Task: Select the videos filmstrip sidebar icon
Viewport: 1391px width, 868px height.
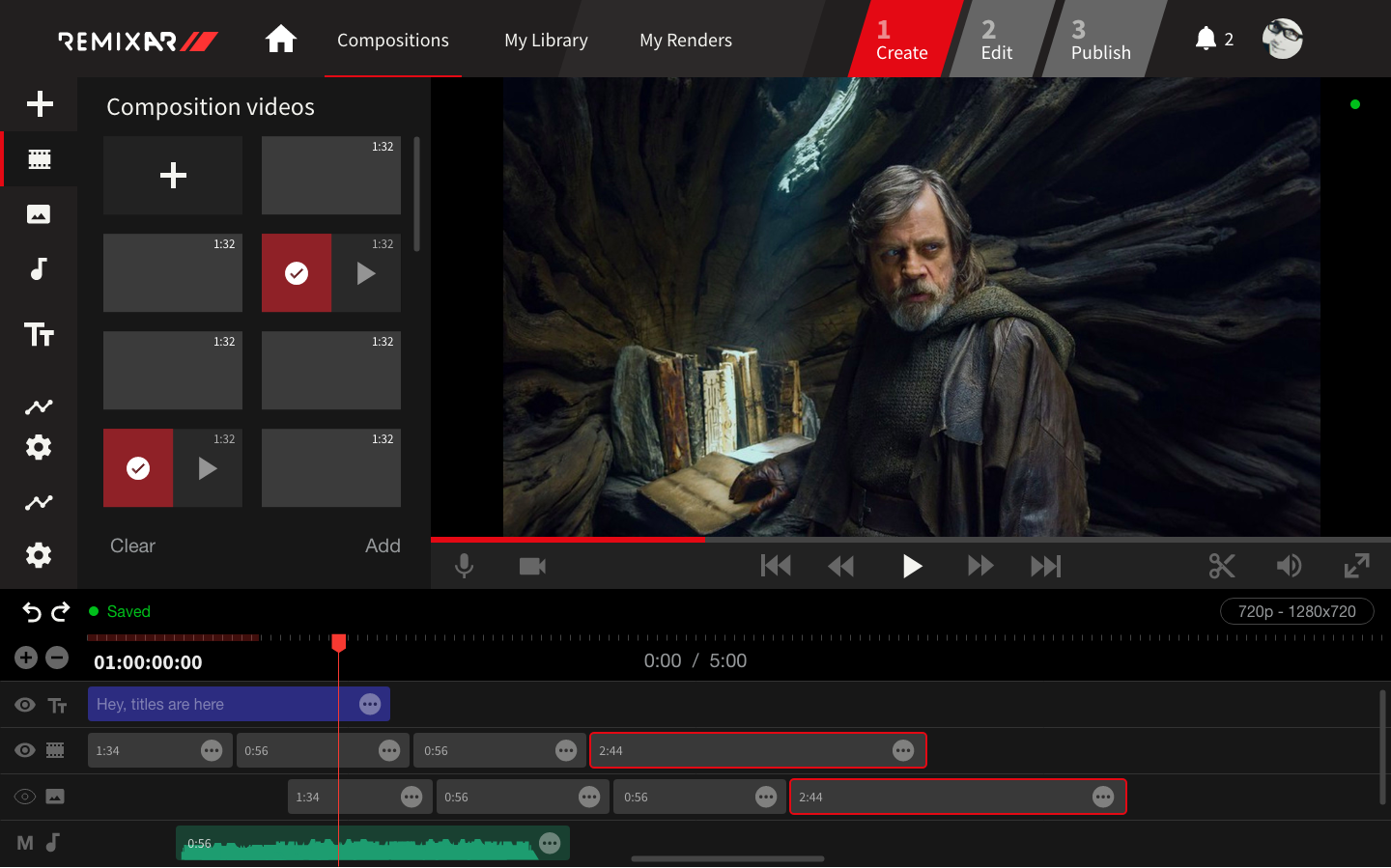Action: click(x=40, y=158)
